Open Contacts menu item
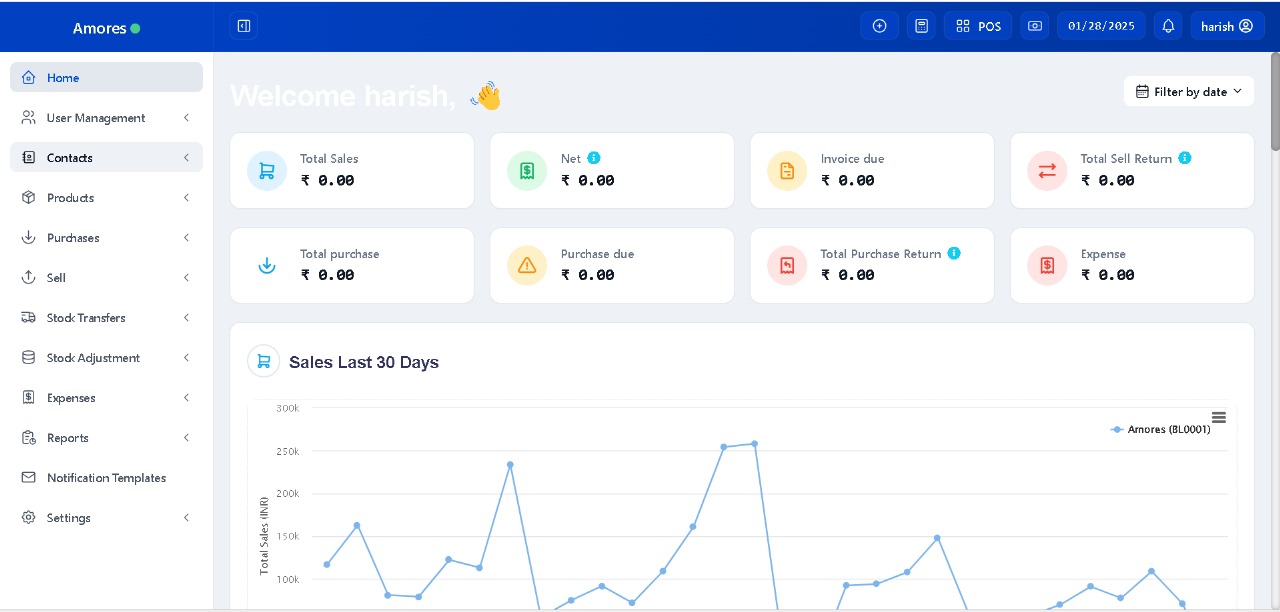The height and width of the screenshot is (612, 1280). tap(106, 157)
